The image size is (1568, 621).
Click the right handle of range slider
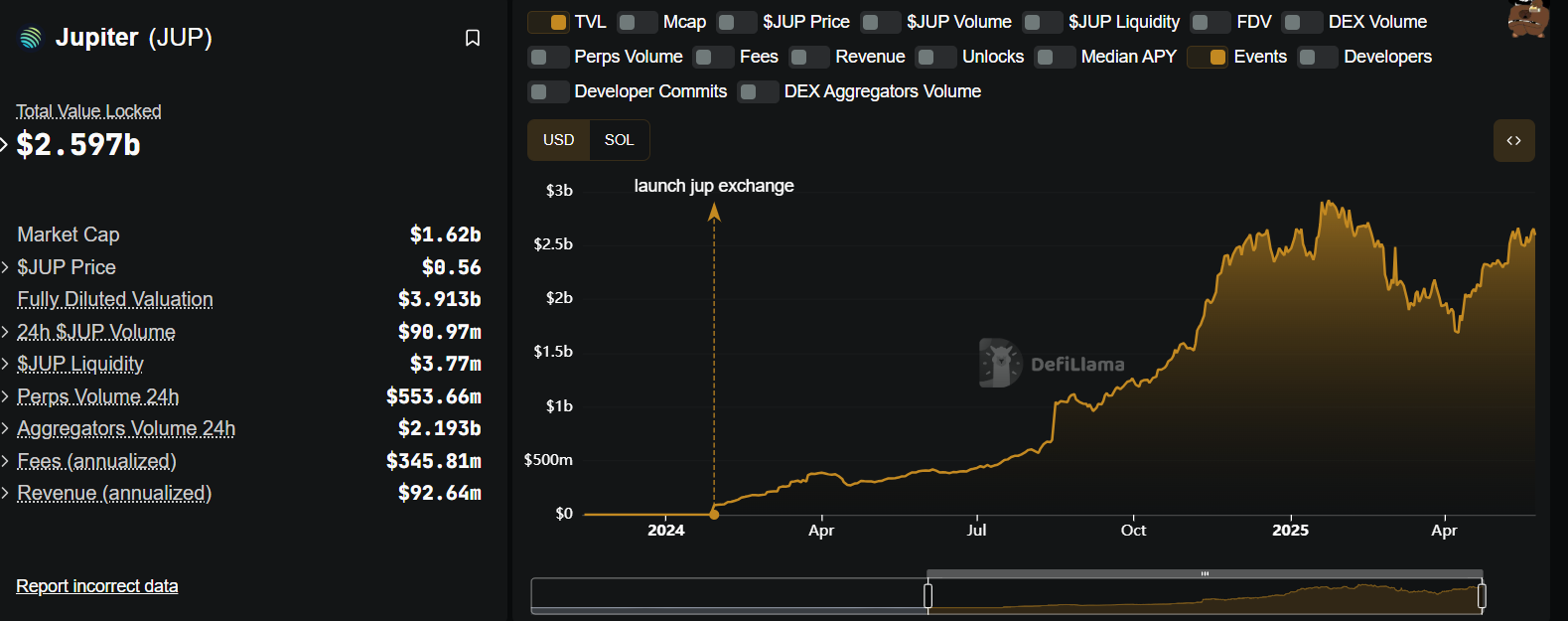coord(1482,595)
